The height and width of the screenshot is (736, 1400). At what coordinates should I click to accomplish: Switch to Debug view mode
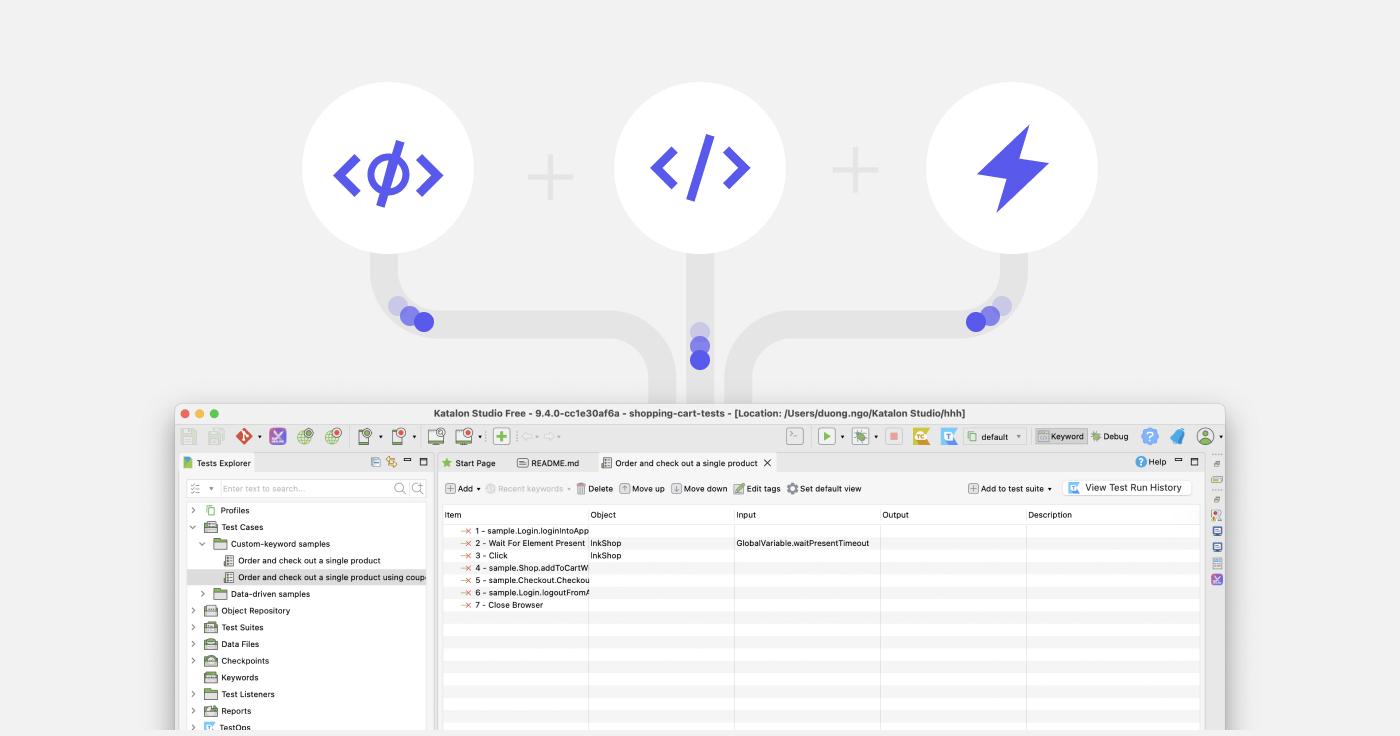coord(1113,436)
